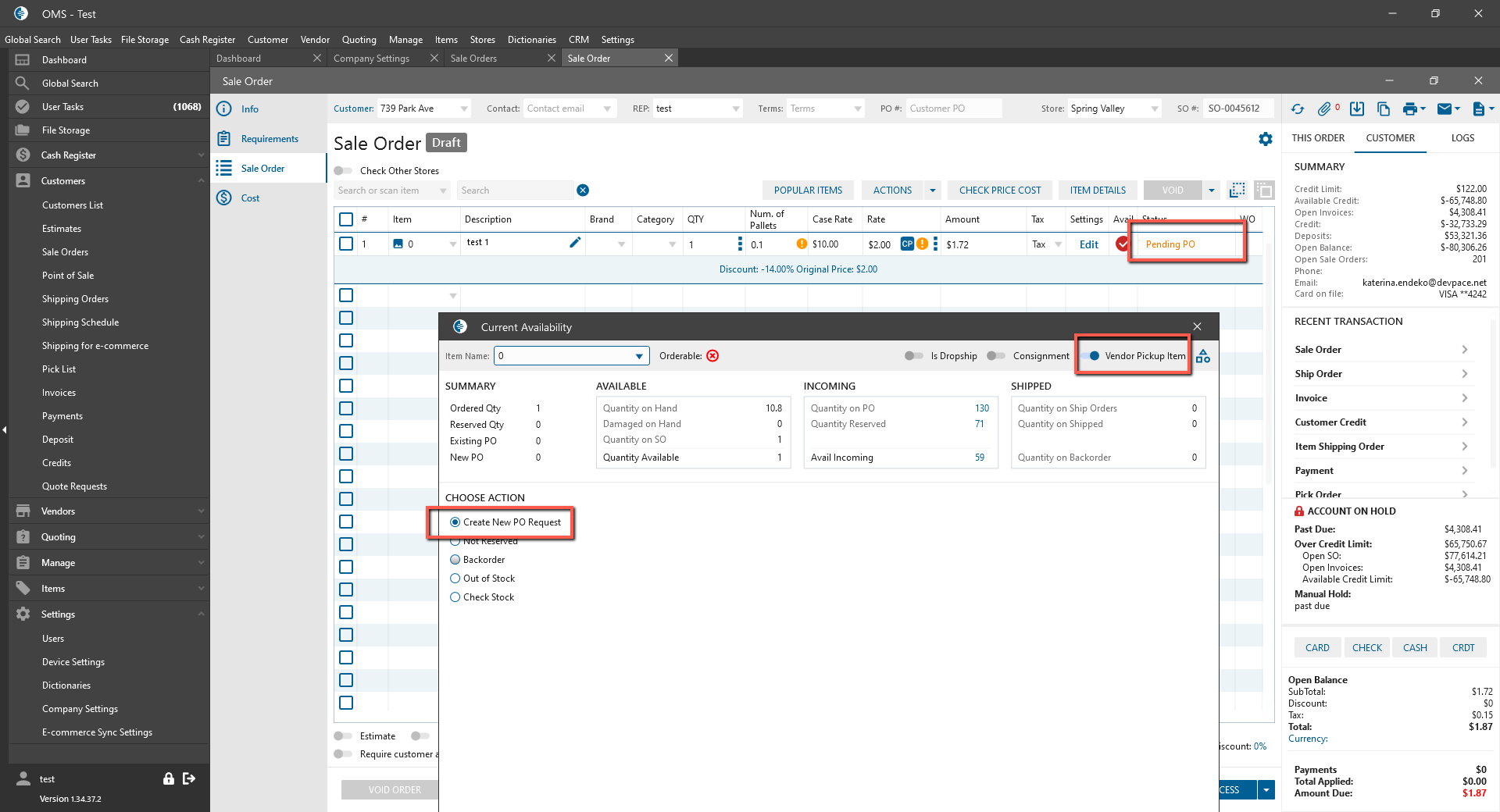Viewport: 1500px width, 812px height.
Task: Click into the Customer PO field
Action: [952, 109]
